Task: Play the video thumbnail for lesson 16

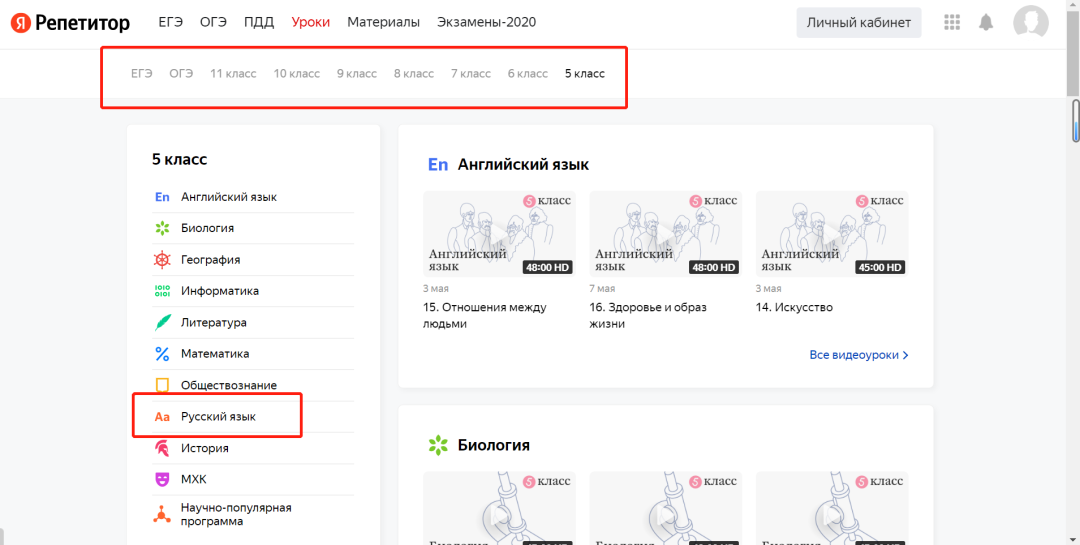Action: coord(666,234)
